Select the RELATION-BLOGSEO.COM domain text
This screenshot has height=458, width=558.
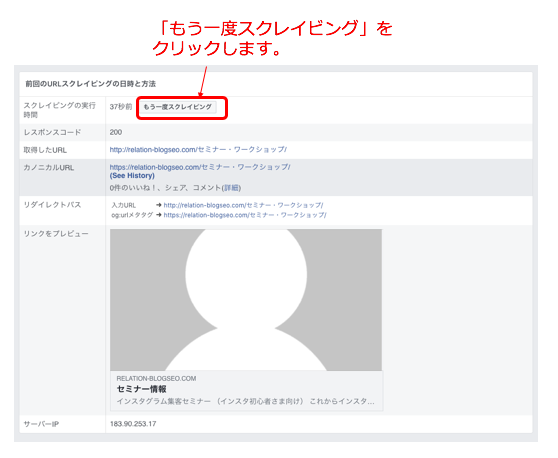pos(156,378)
